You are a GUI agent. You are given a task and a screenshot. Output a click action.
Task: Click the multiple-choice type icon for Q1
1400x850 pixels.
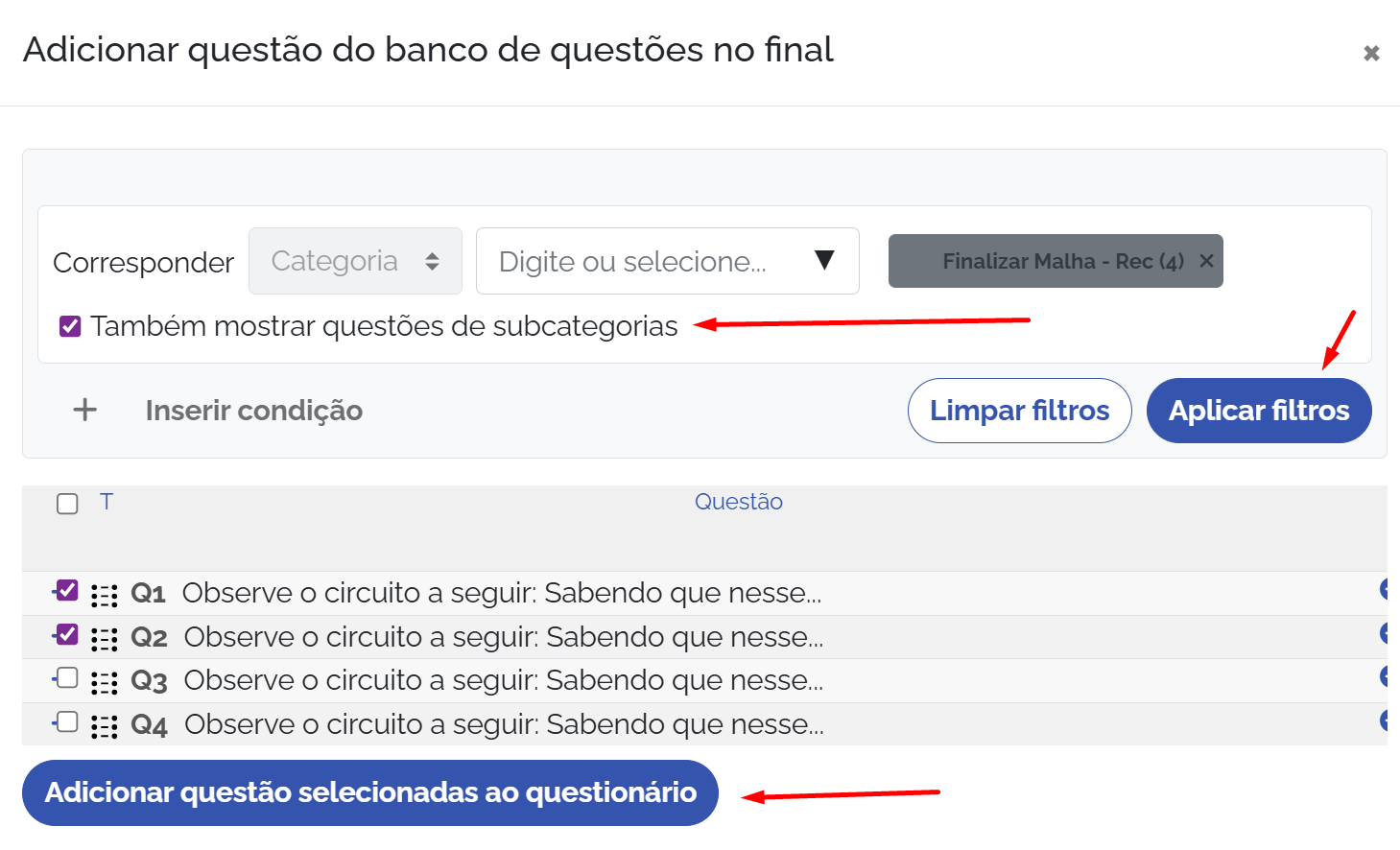point(105,596)
